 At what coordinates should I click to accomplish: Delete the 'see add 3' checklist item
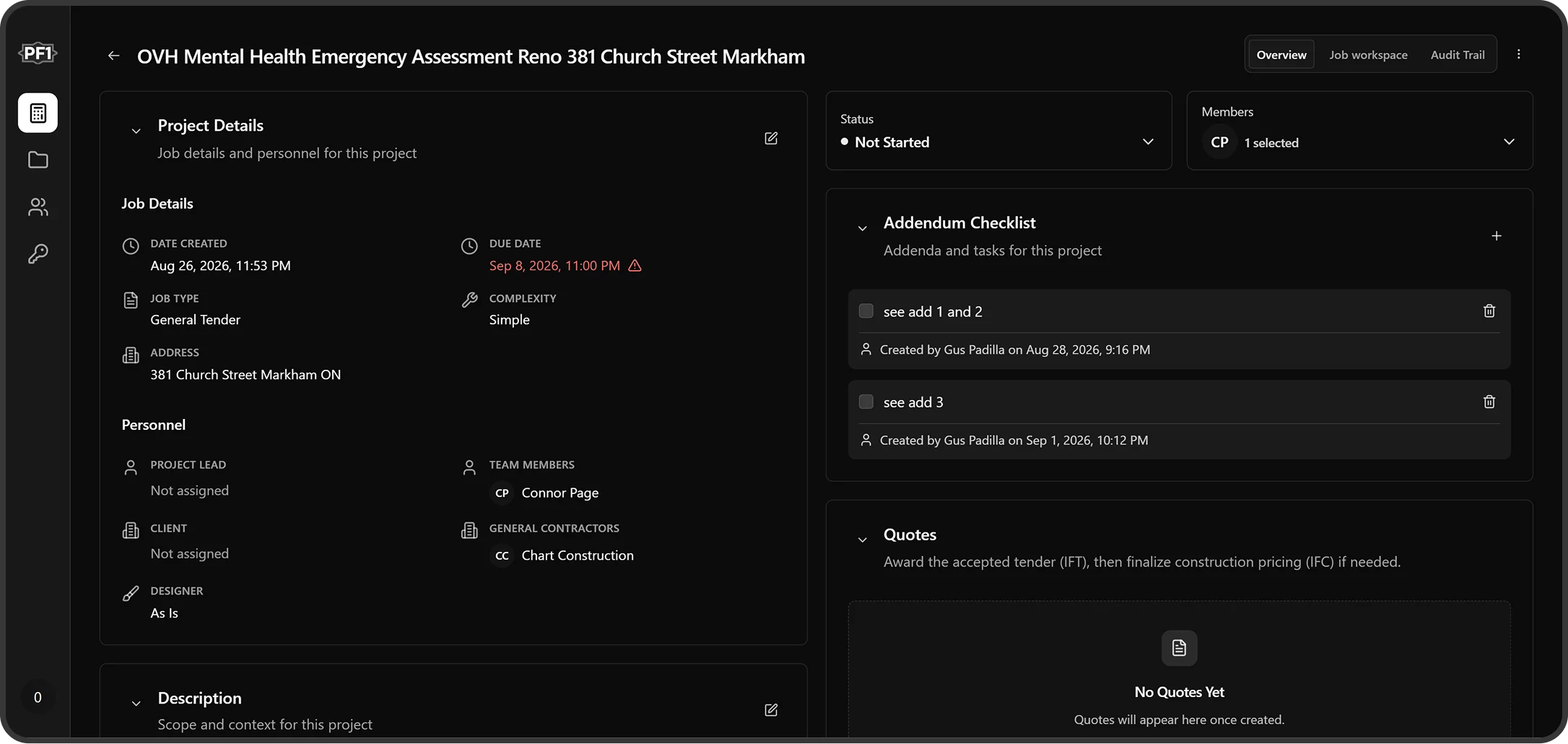[x=1489, y=402]
